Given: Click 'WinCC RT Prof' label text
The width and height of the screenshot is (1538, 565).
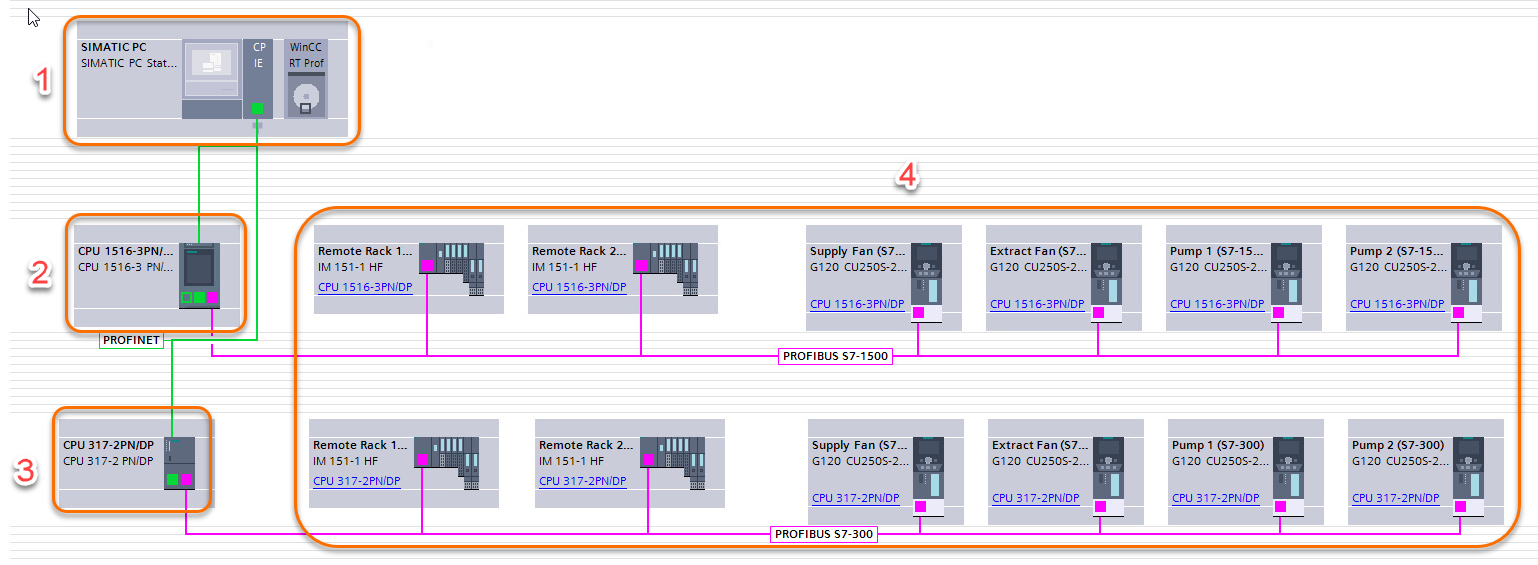Looking at the screenshot, I should coord(307,55).
